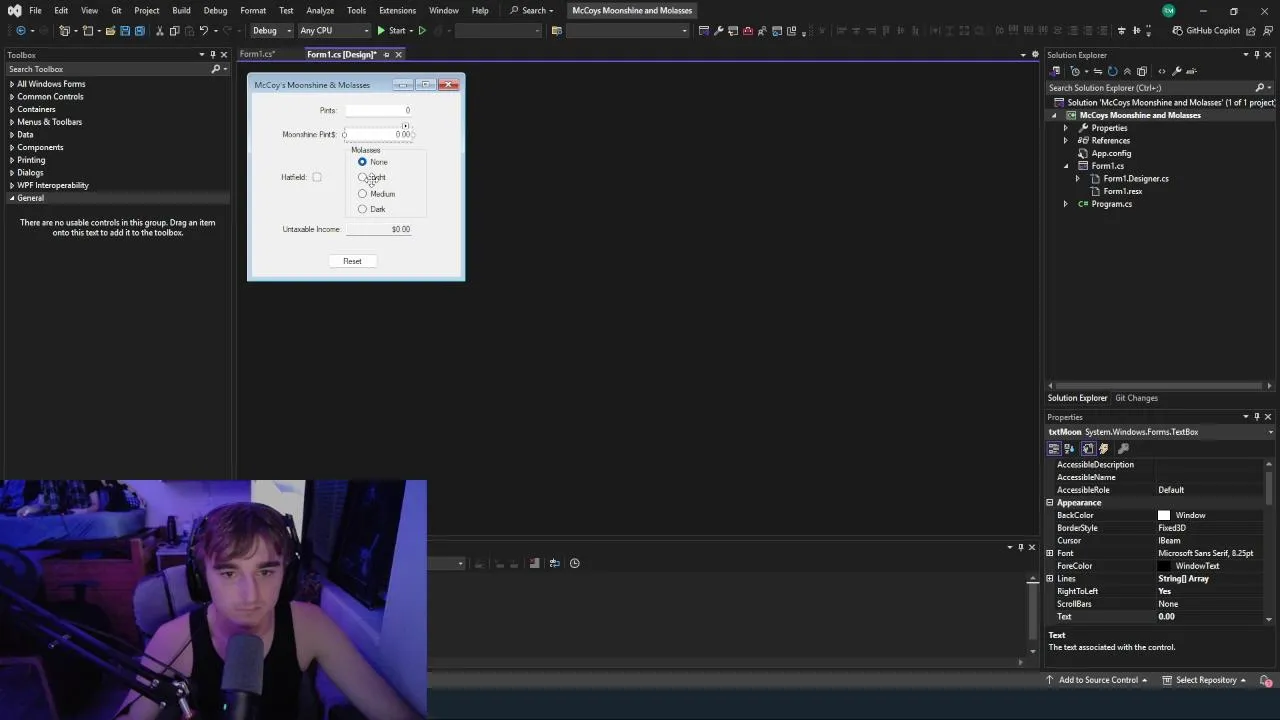Click the pending changes filter clock icon
The width and height of the screenshot is (1280, 720).
(x=1075, y=71)
